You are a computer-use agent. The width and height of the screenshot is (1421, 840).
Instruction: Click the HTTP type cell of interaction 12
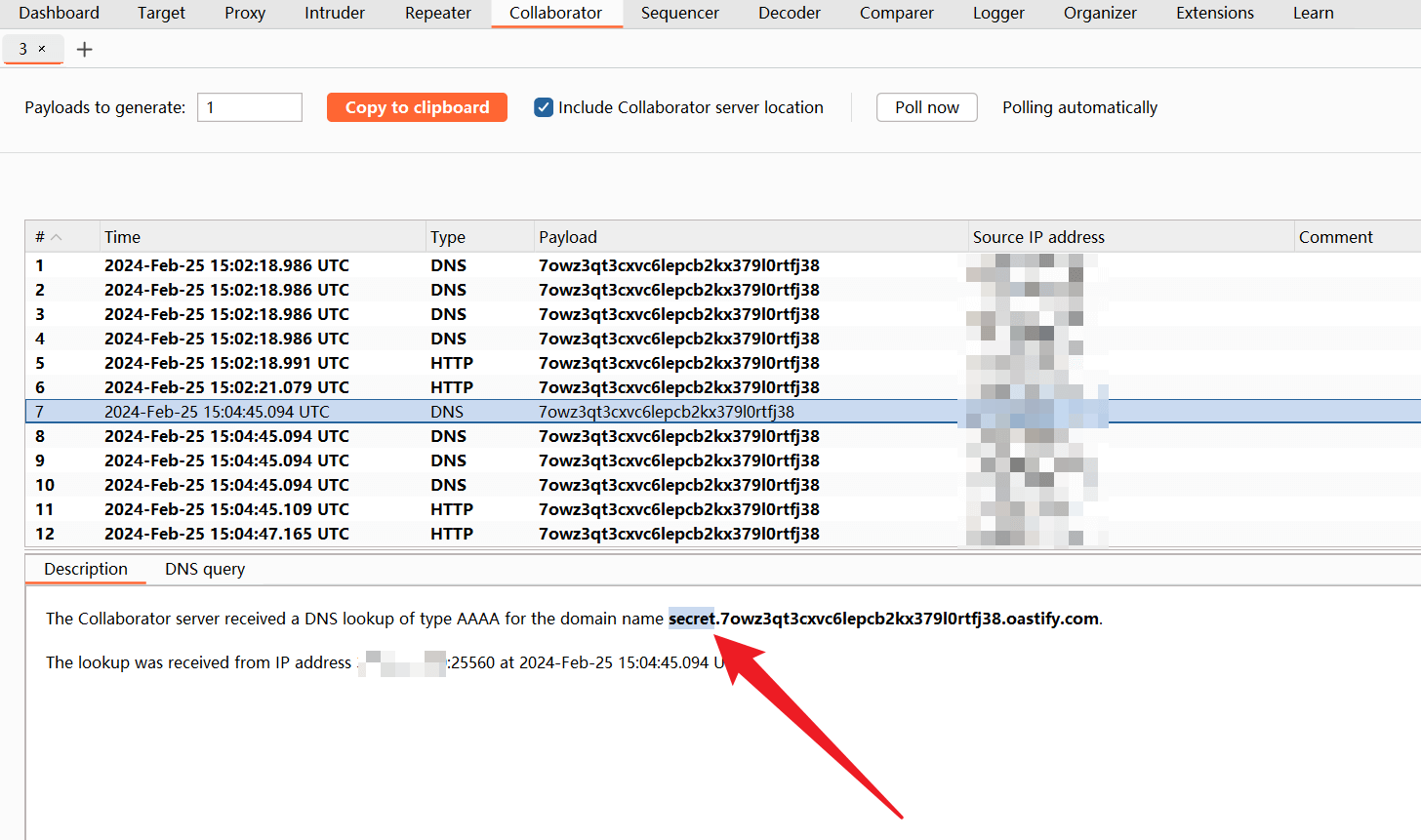click(x=452, y=534)
